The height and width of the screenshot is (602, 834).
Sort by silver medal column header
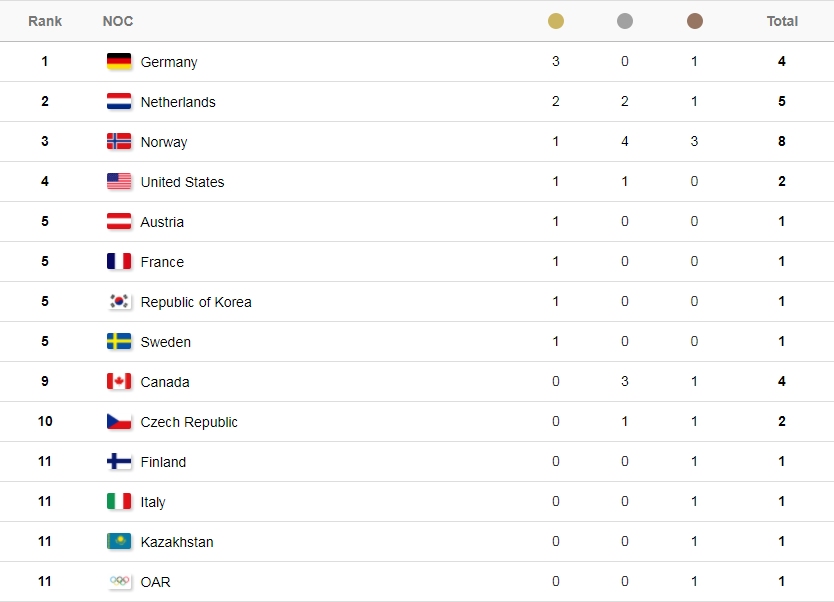[x=625, y=21]
